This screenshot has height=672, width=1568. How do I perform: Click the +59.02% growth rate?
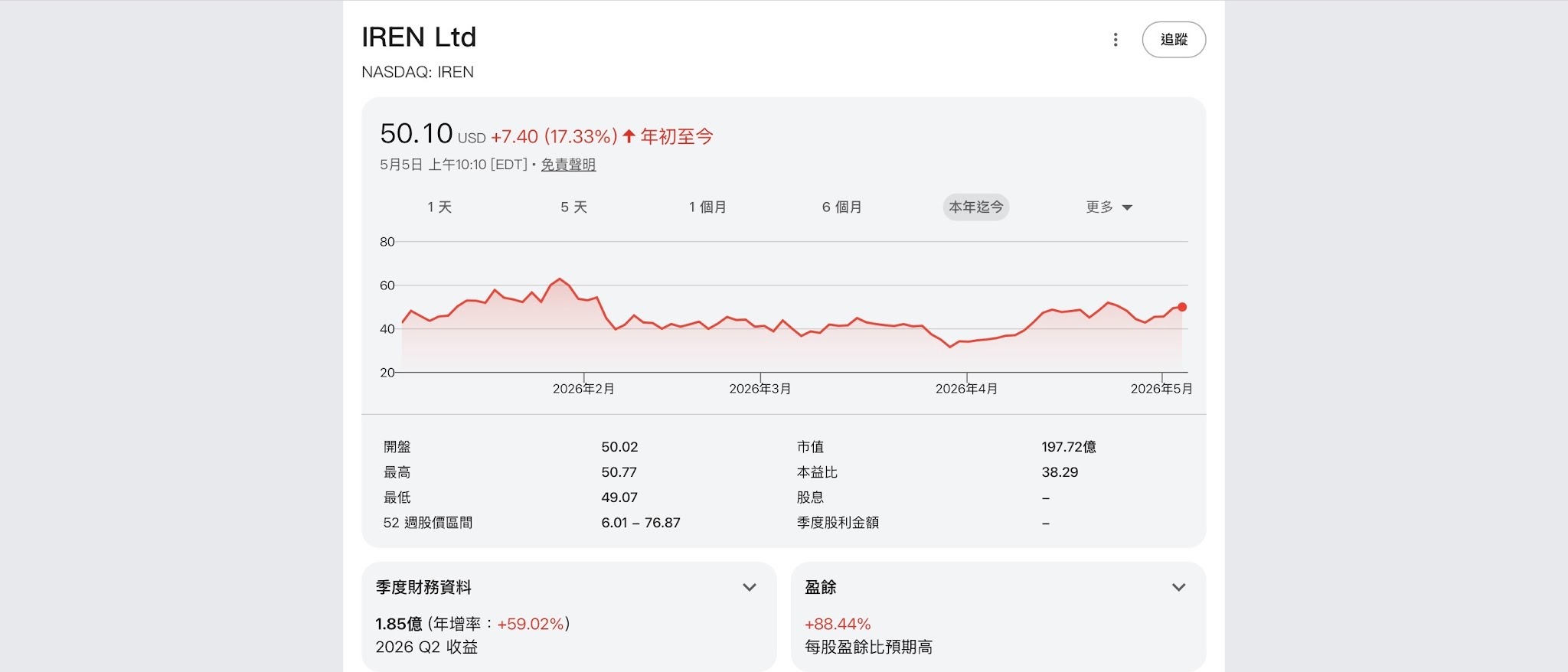[x=531, y=624]
